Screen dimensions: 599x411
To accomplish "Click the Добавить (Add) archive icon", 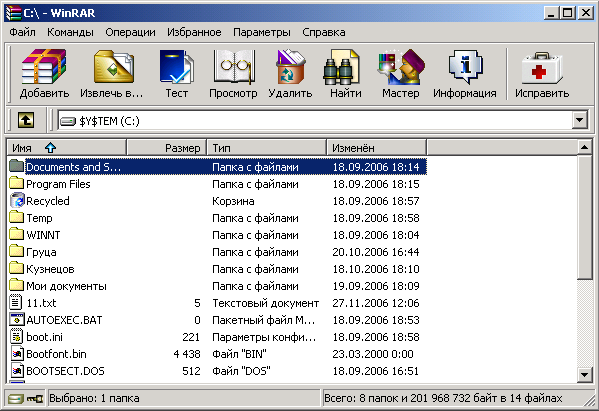I will [x=44, y=73].
